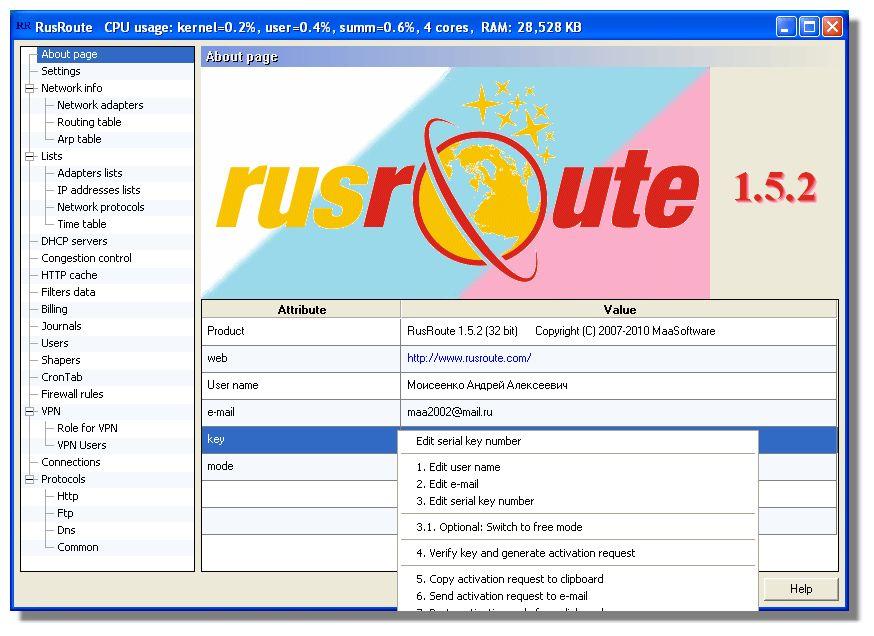Viewport: 874px width, 636px height.
Task: Select the 'web' attribute cell
Action: click(x=302, y=358)
